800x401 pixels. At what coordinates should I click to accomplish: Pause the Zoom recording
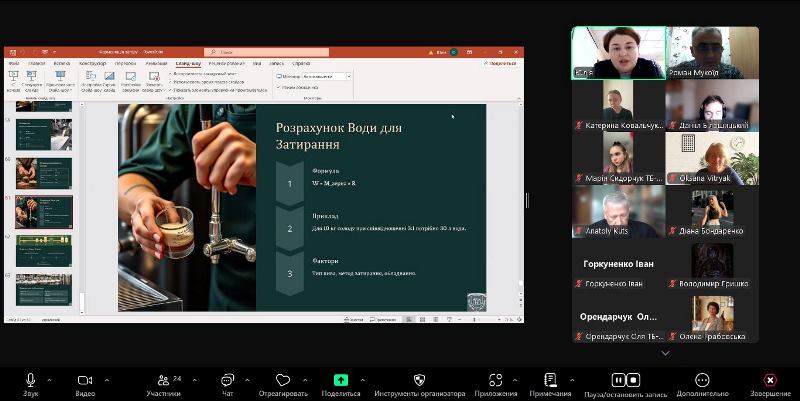[618, 380]
